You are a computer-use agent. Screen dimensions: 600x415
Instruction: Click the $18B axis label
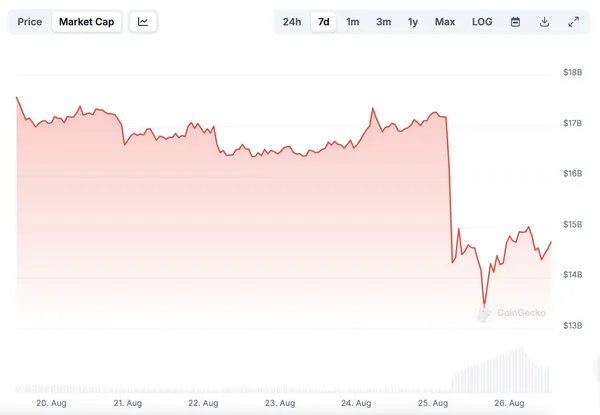573,73
